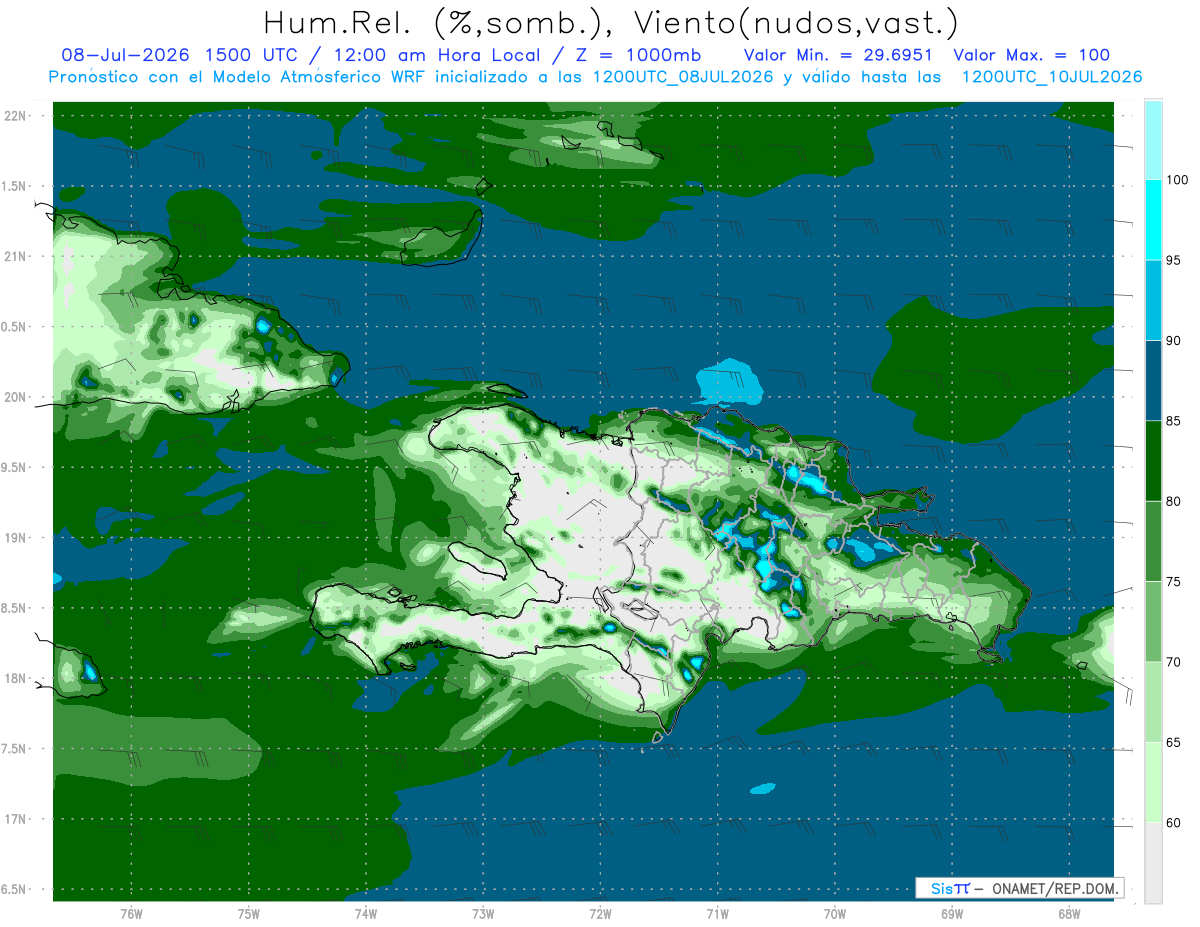
Task: Click the '75W' longitude label
Action: tap(249, 914)
